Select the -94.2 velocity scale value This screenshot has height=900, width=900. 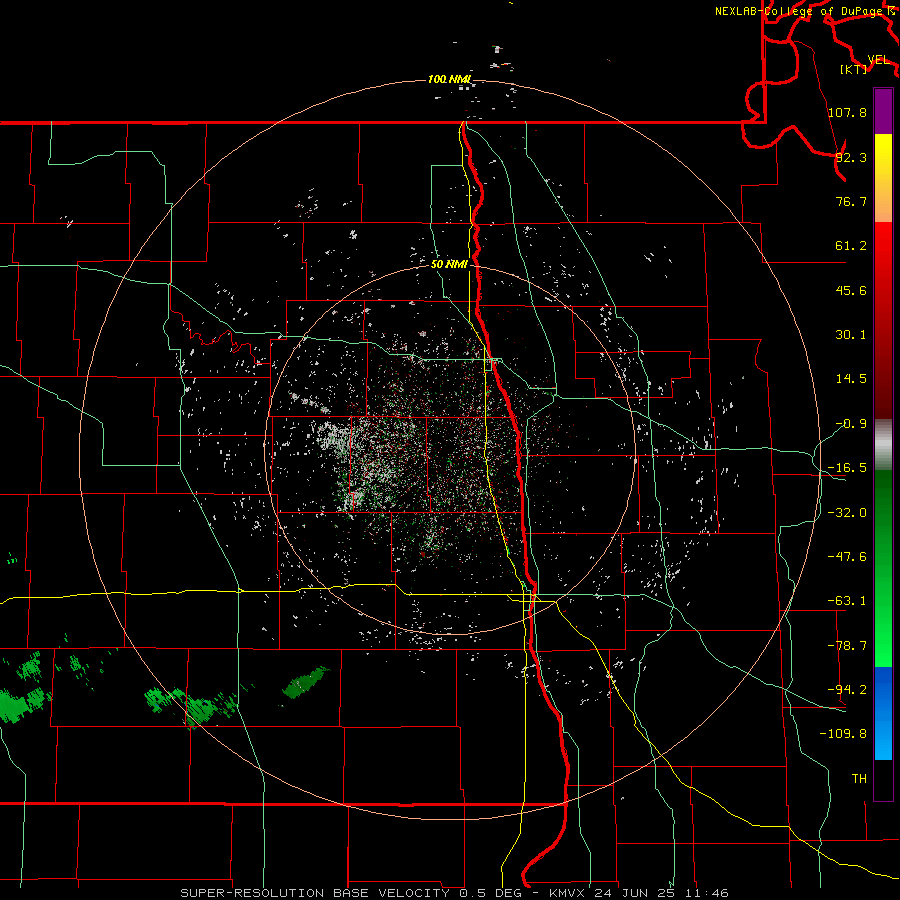[x=847, y=690]
